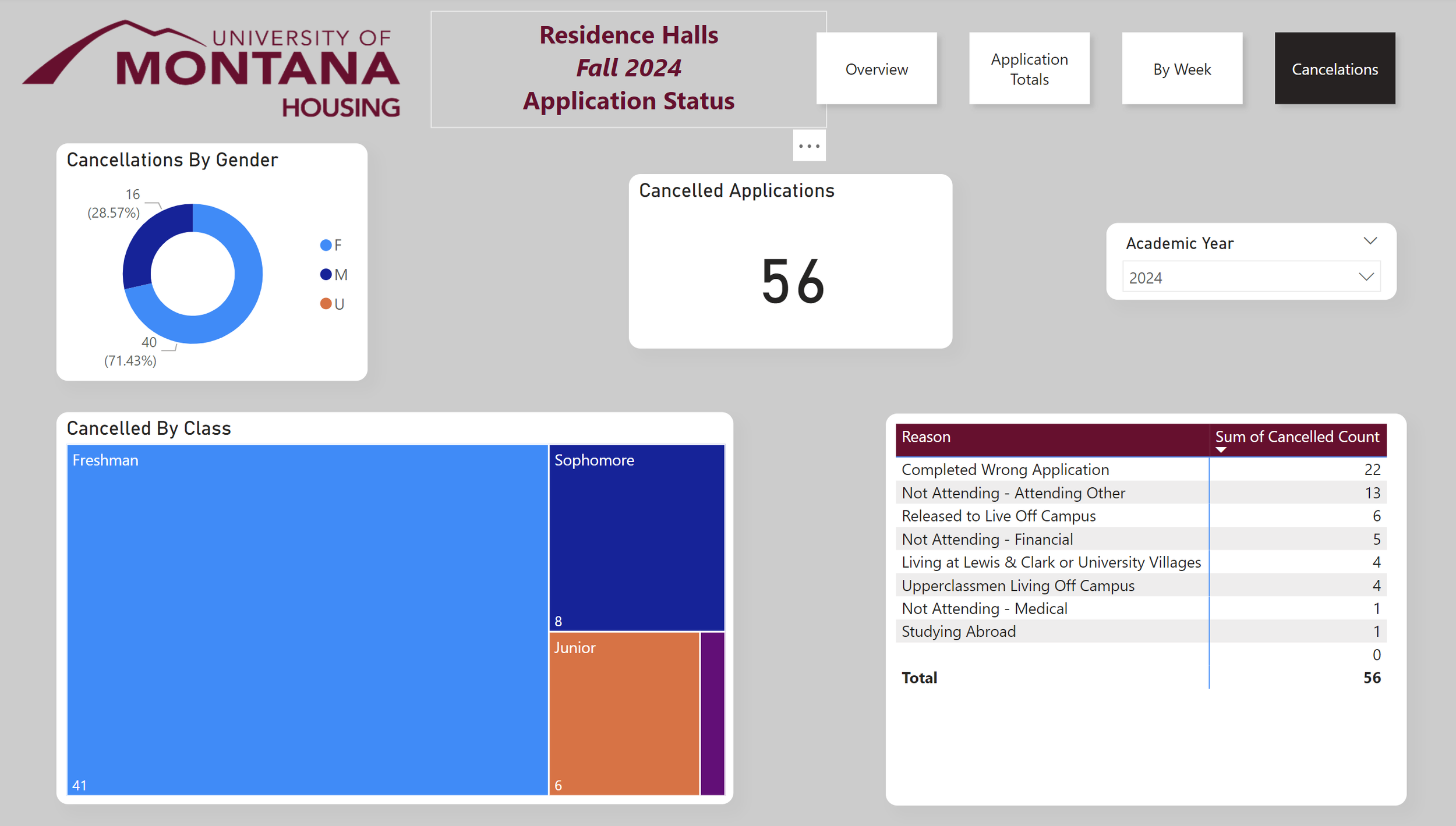Collapse the Academic Year slicer header chevron
Viewport: 1456px width, 826px height.
[1370, 241]
